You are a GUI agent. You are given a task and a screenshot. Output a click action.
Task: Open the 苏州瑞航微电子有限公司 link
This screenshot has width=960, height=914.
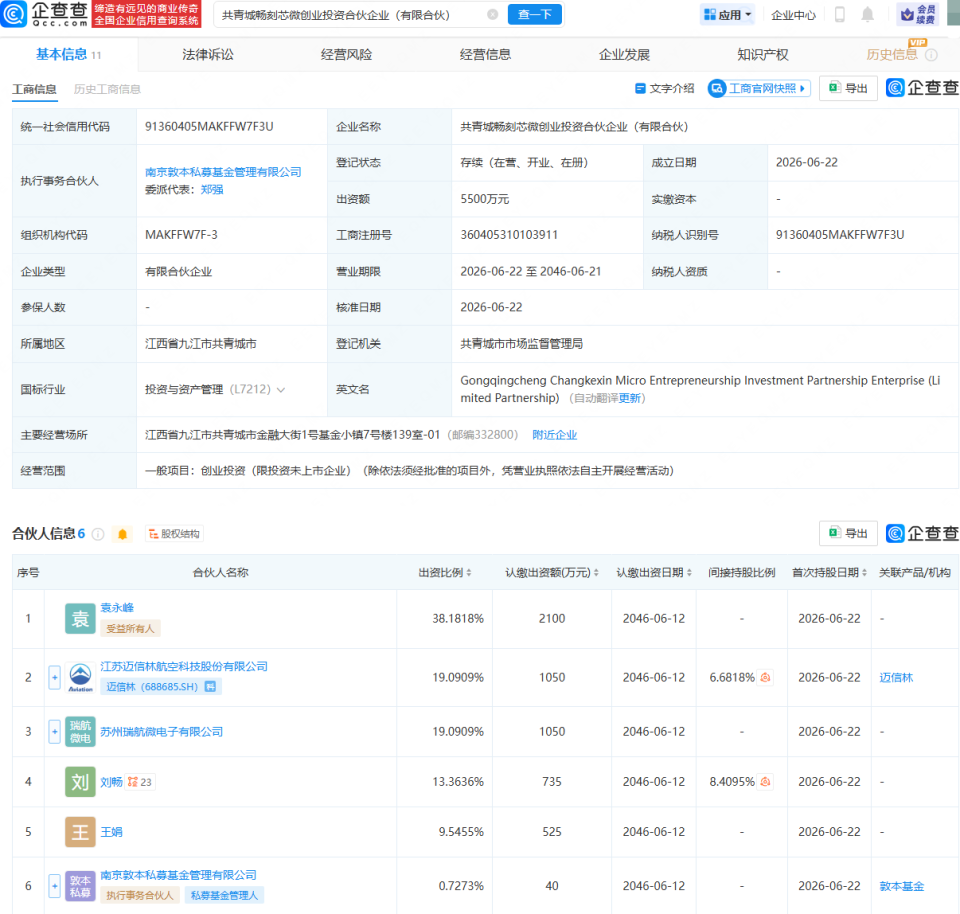[x=162, y=732]
